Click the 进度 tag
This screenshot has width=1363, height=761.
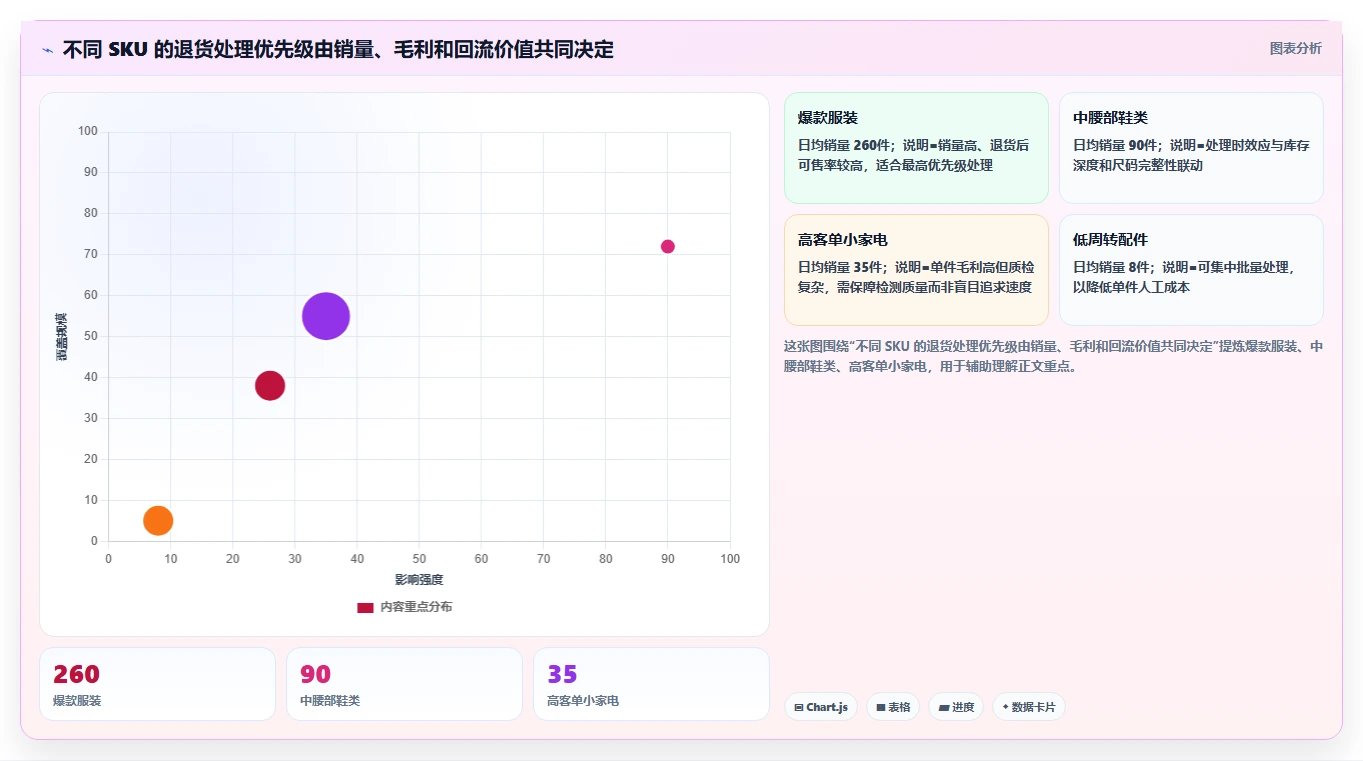(956, 707)
